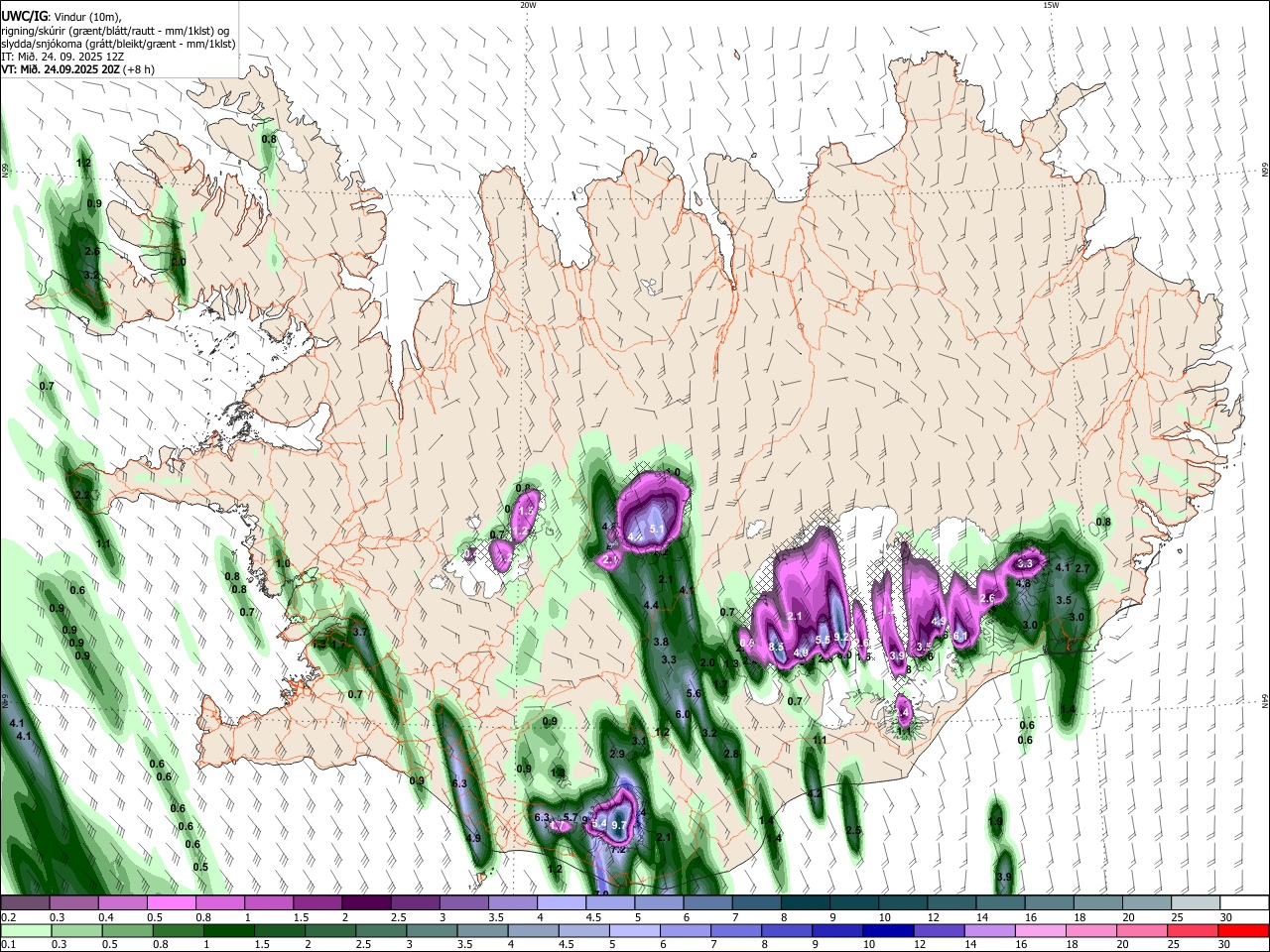Click pale green lower swatch between 0.1 and 0.3
1270x952 pixels.
[26, 930]
